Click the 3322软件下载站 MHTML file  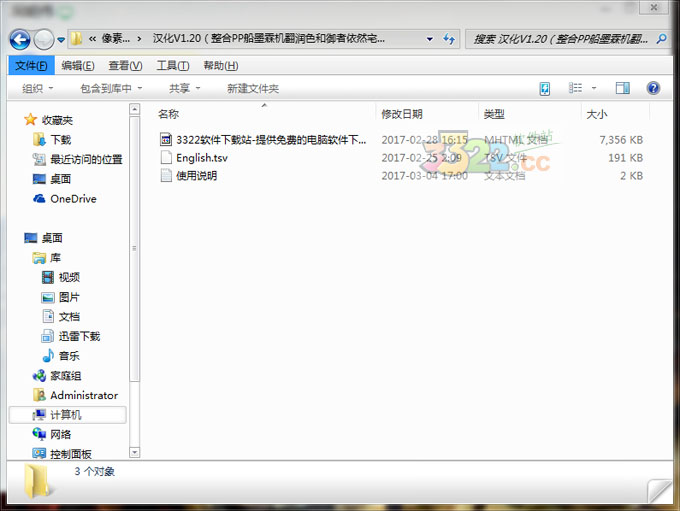(270, 140)
